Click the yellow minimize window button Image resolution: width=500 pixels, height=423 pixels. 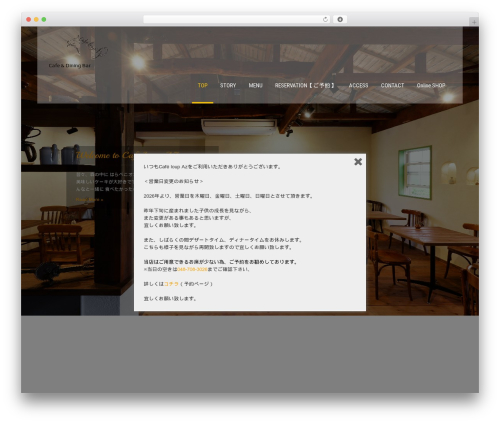click(36, 20)
